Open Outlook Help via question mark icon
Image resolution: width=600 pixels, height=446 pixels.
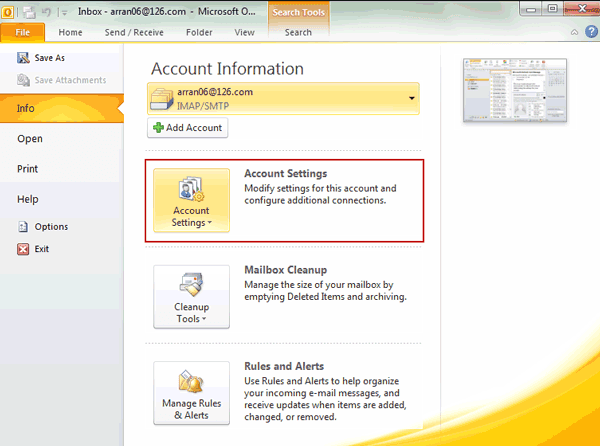tap(591, 31)
